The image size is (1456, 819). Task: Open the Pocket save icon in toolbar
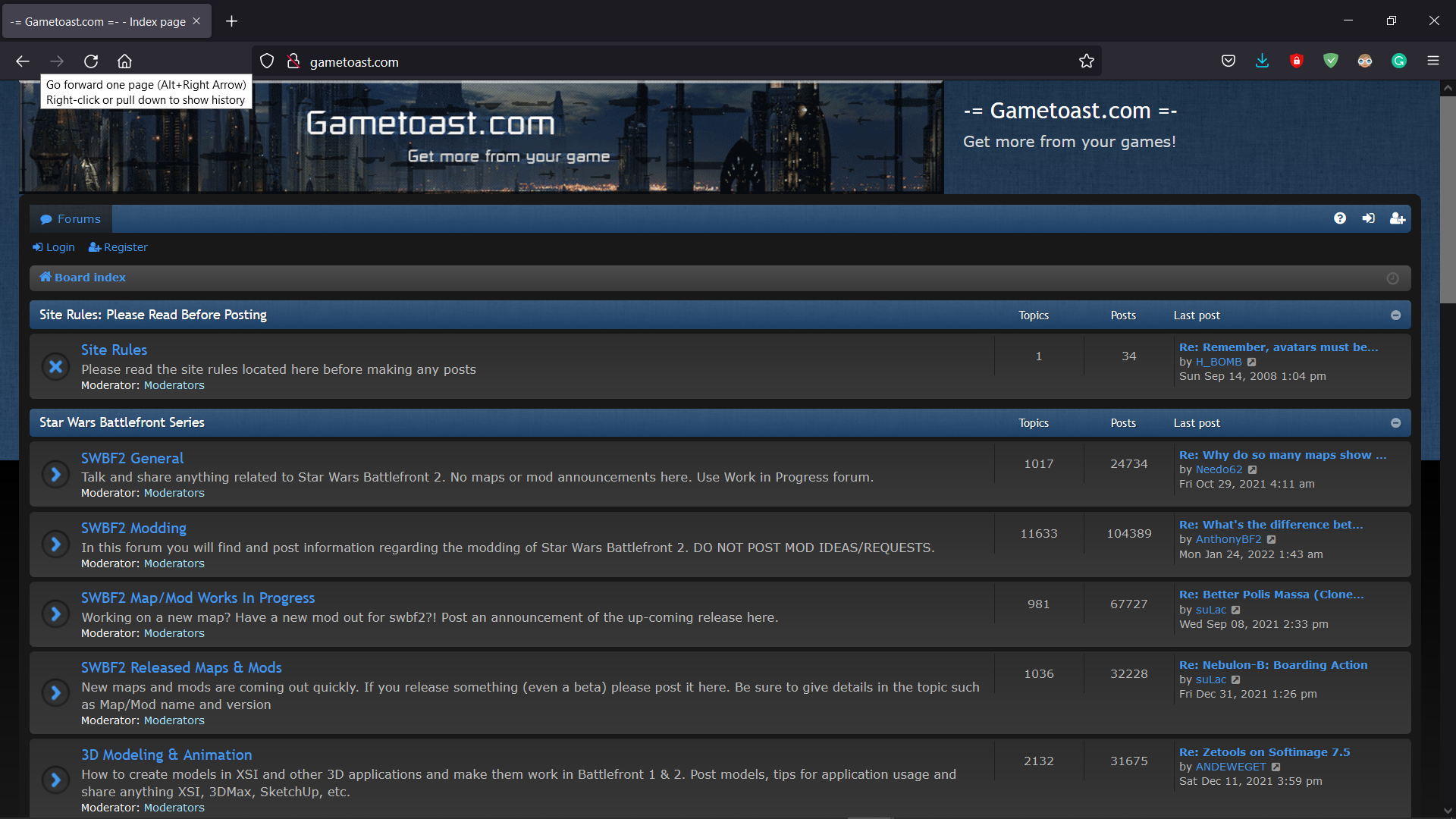tap(1228, 61)
